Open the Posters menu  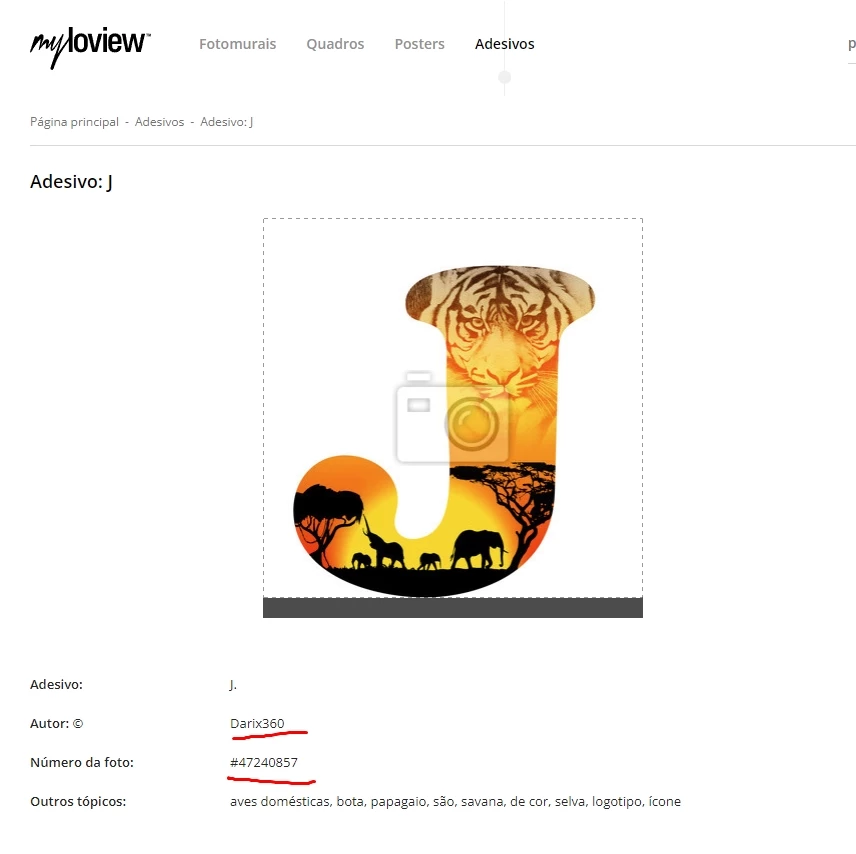[x=420, y=44]
